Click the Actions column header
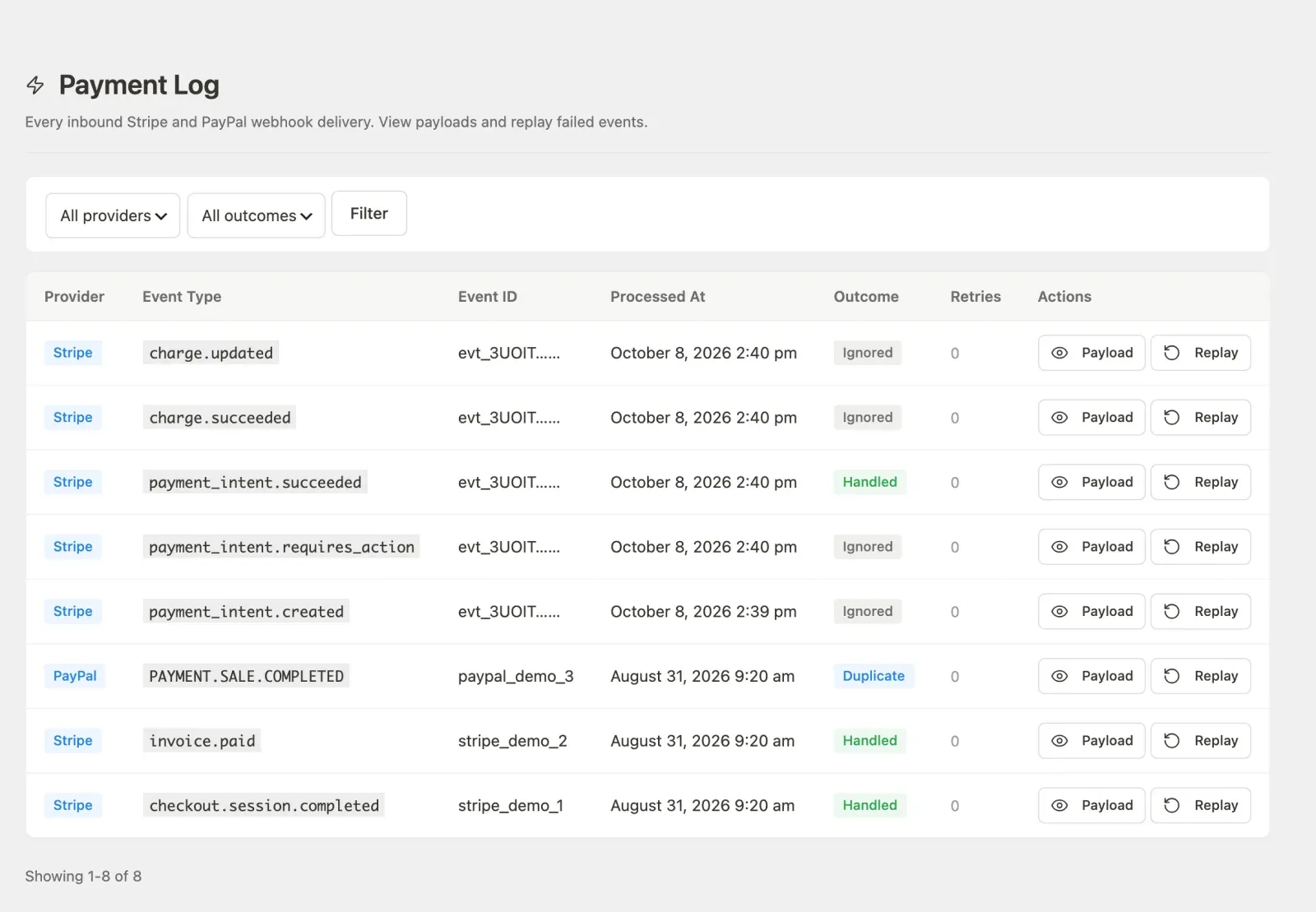 (1064, 297)
